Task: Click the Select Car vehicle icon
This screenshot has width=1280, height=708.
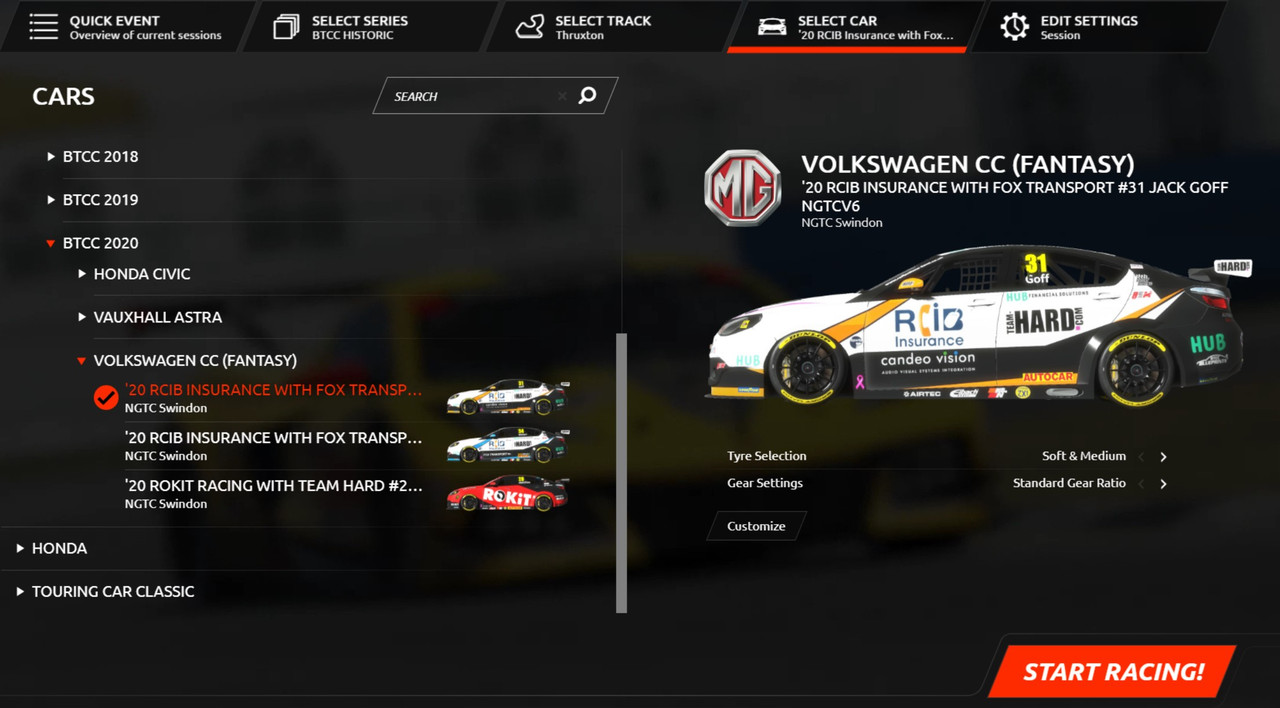Action: tap(772, 27)
